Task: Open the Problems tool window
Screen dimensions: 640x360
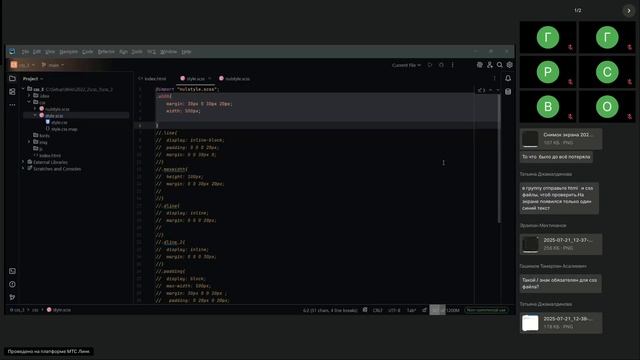Action: click(x=12, y=284)
